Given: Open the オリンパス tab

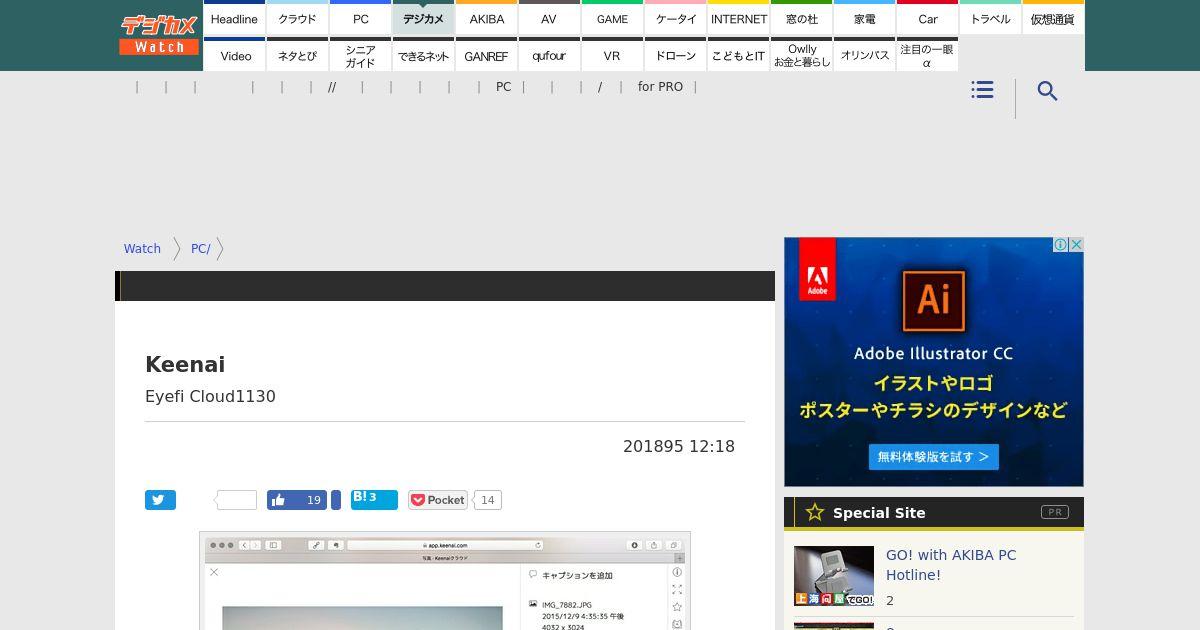Looking at the screenshot, I should click(x=864, y=55).
